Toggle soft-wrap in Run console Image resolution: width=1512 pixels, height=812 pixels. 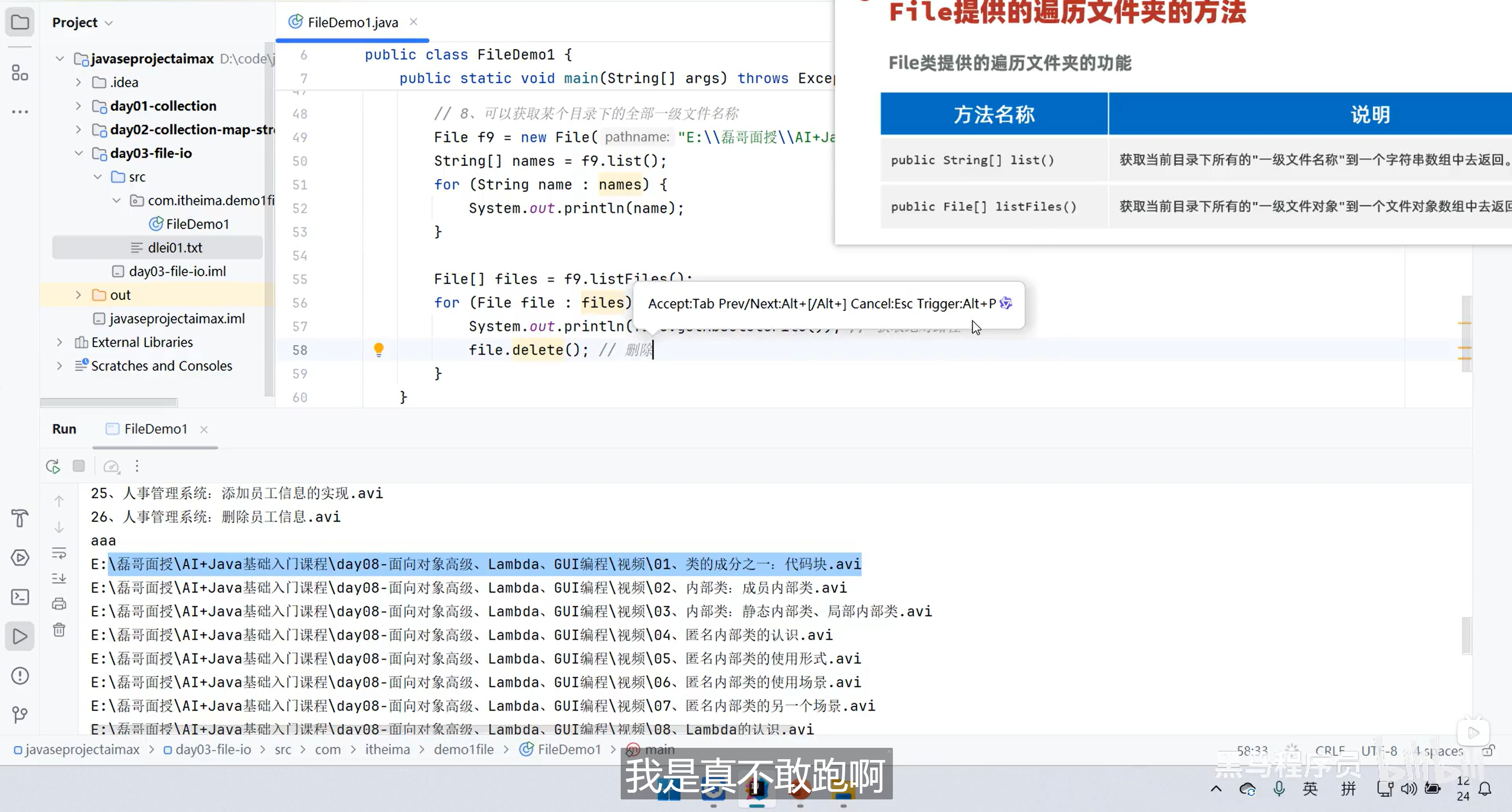59,553
